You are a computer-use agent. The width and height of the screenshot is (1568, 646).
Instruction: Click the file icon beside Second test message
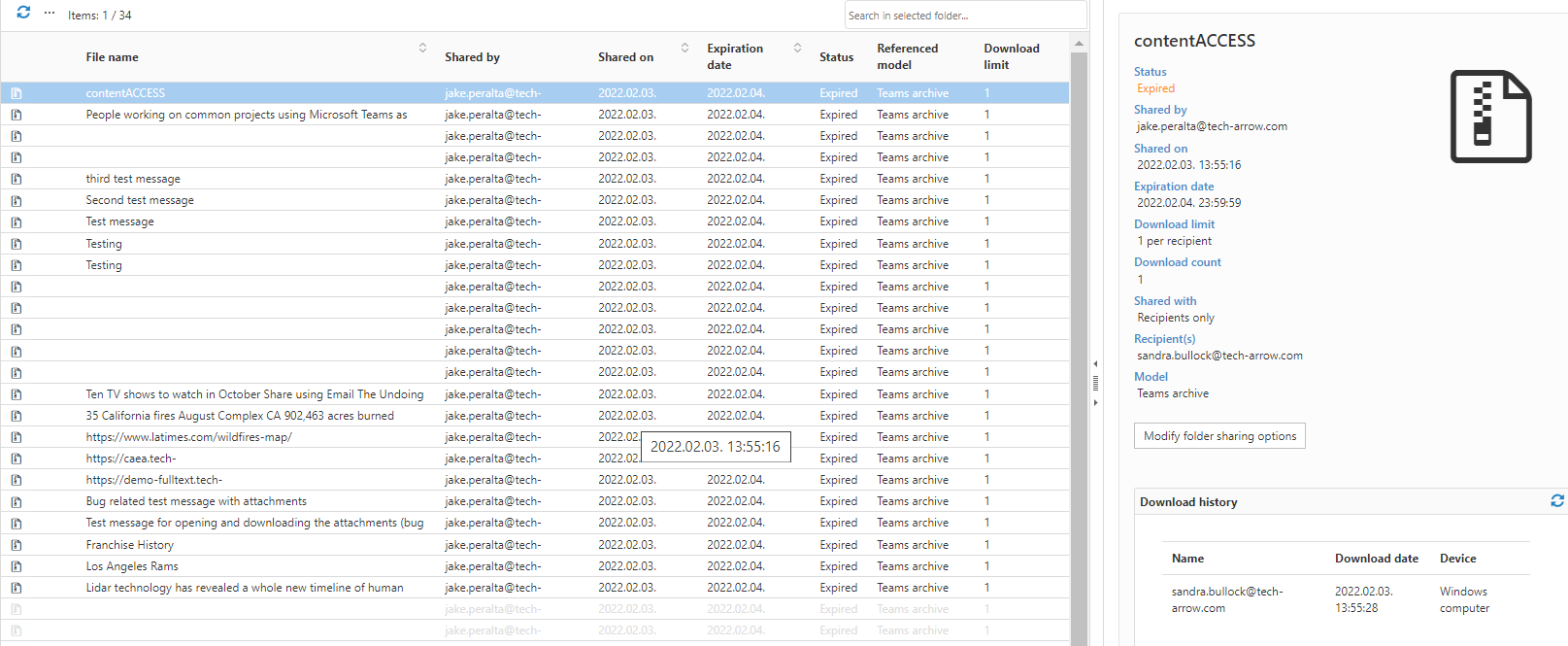click(17, 200)
